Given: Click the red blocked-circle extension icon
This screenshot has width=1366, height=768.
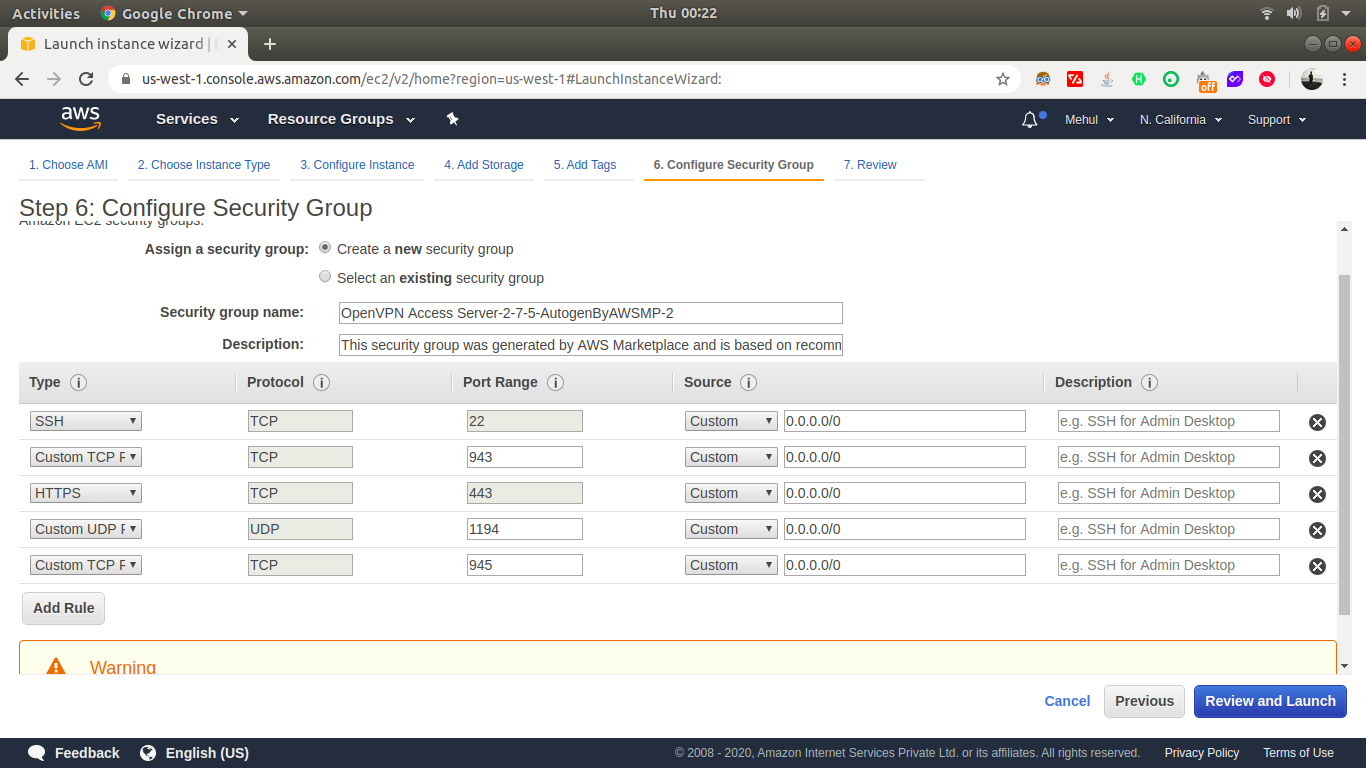Looking at the screenshot, I should coord(1267,79).
